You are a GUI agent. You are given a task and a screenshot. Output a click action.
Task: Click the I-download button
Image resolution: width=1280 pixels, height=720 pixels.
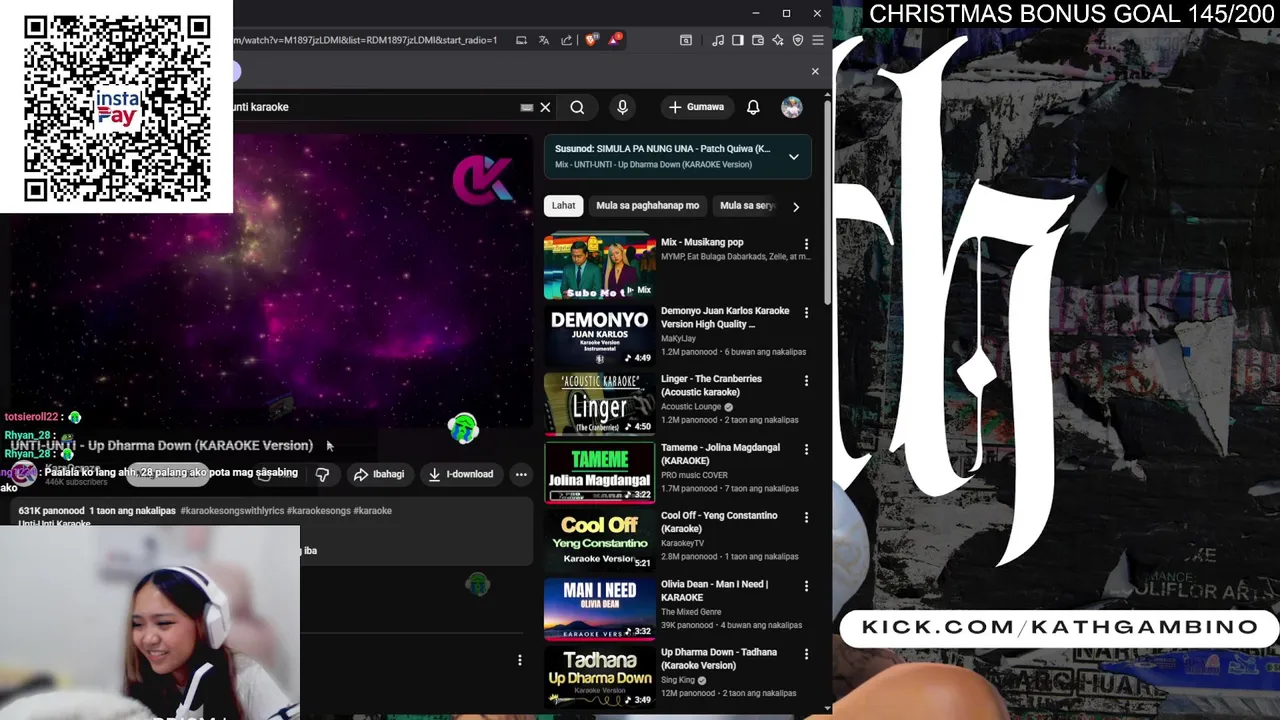coord(461,474)
